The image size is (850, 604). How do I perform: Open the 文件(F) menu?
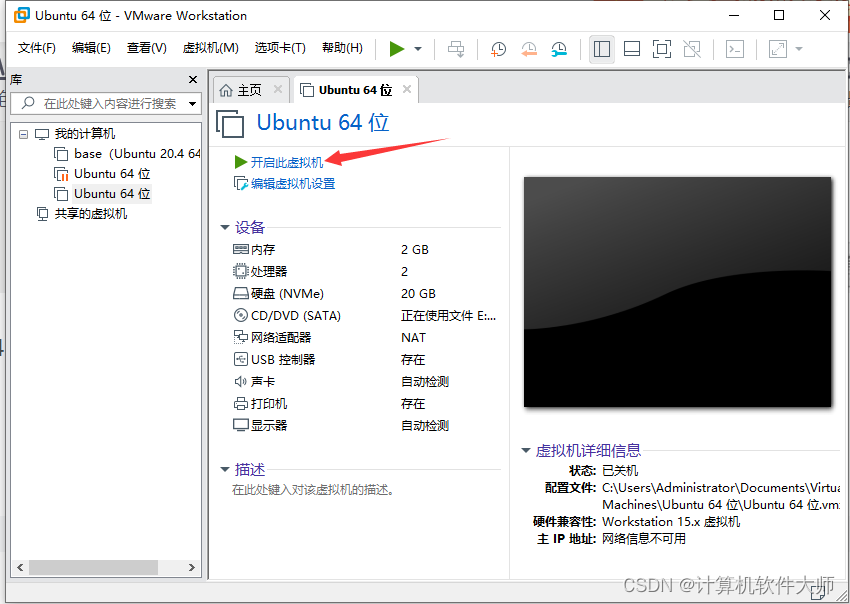pyautogui.click(x=37, y=48)
